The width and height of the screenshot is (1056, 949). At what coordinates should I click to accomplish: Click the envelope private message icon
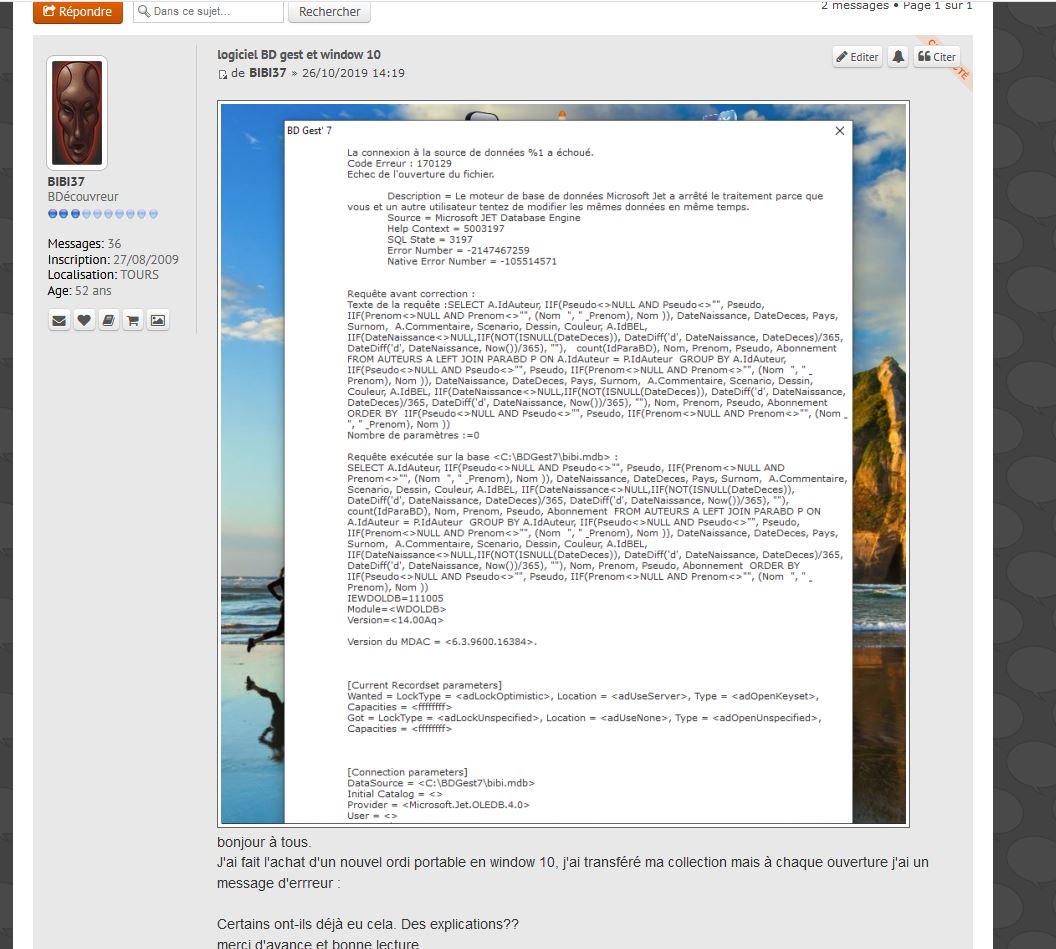(x=59, y=321)
